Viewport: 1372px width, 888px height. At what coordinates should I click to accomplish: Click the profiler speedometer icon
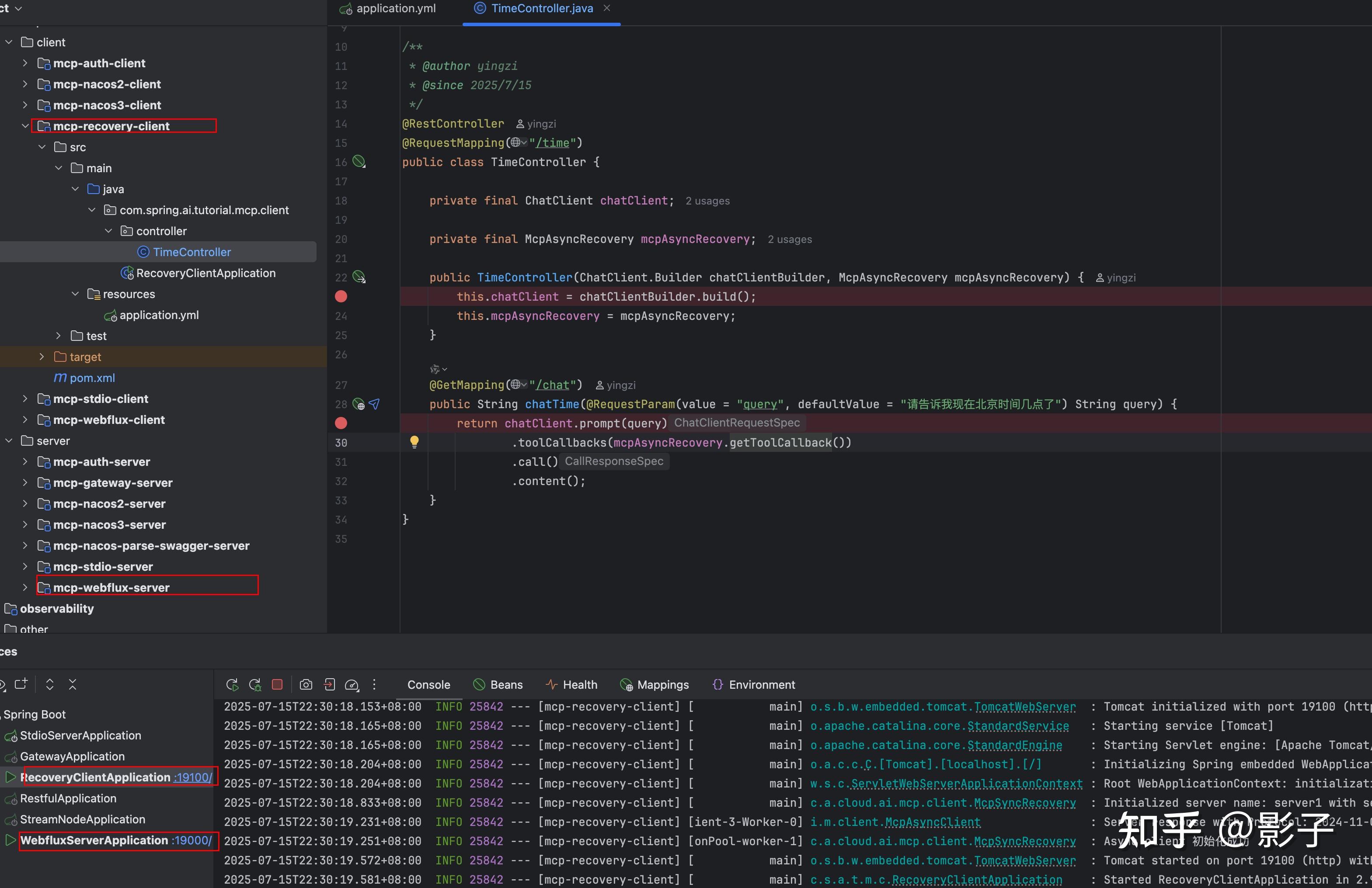pos(352,685)
